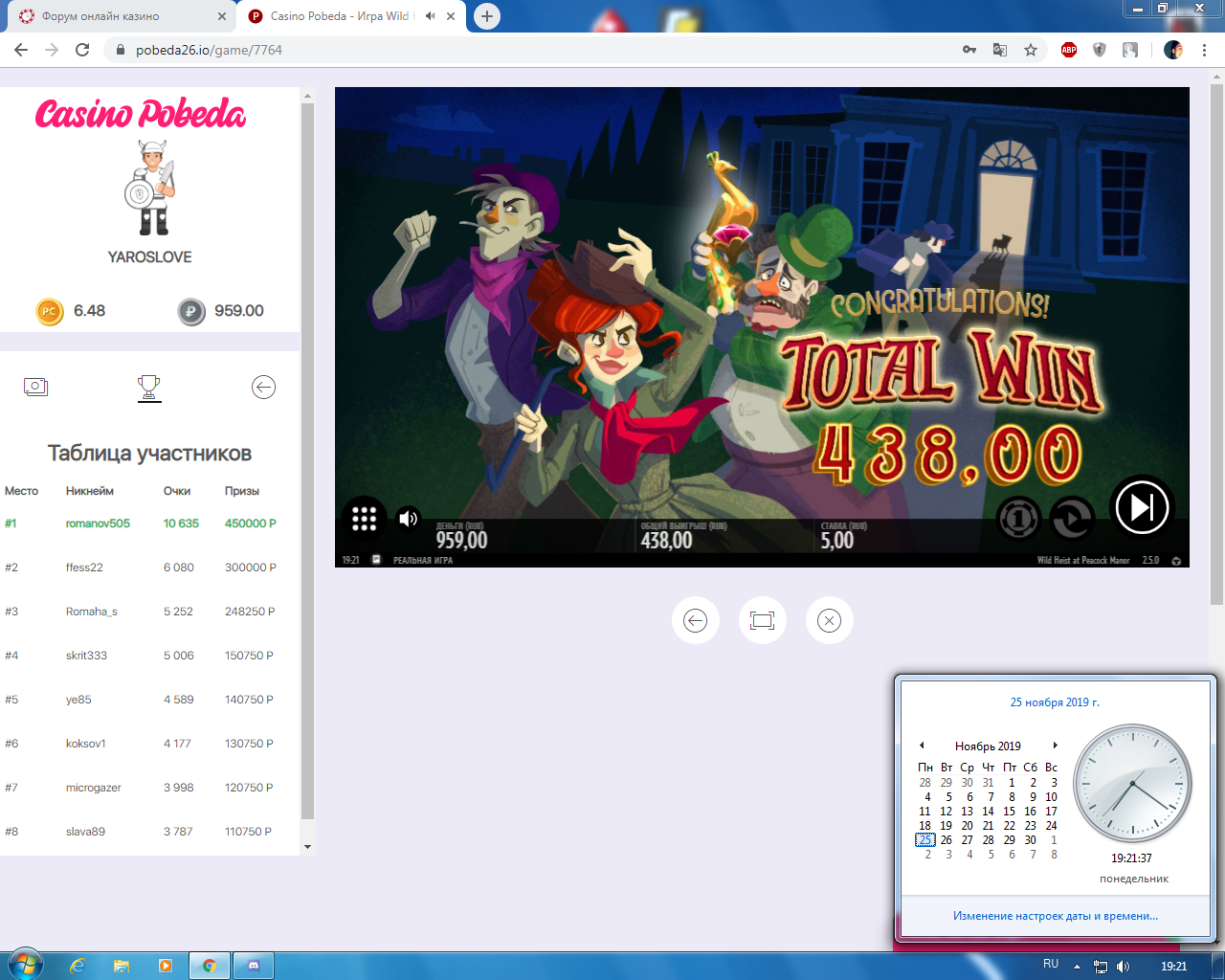Open the Chrome profile avatar
Viewport: 1225px width, 980px height.
click(x=1173, y=50)
